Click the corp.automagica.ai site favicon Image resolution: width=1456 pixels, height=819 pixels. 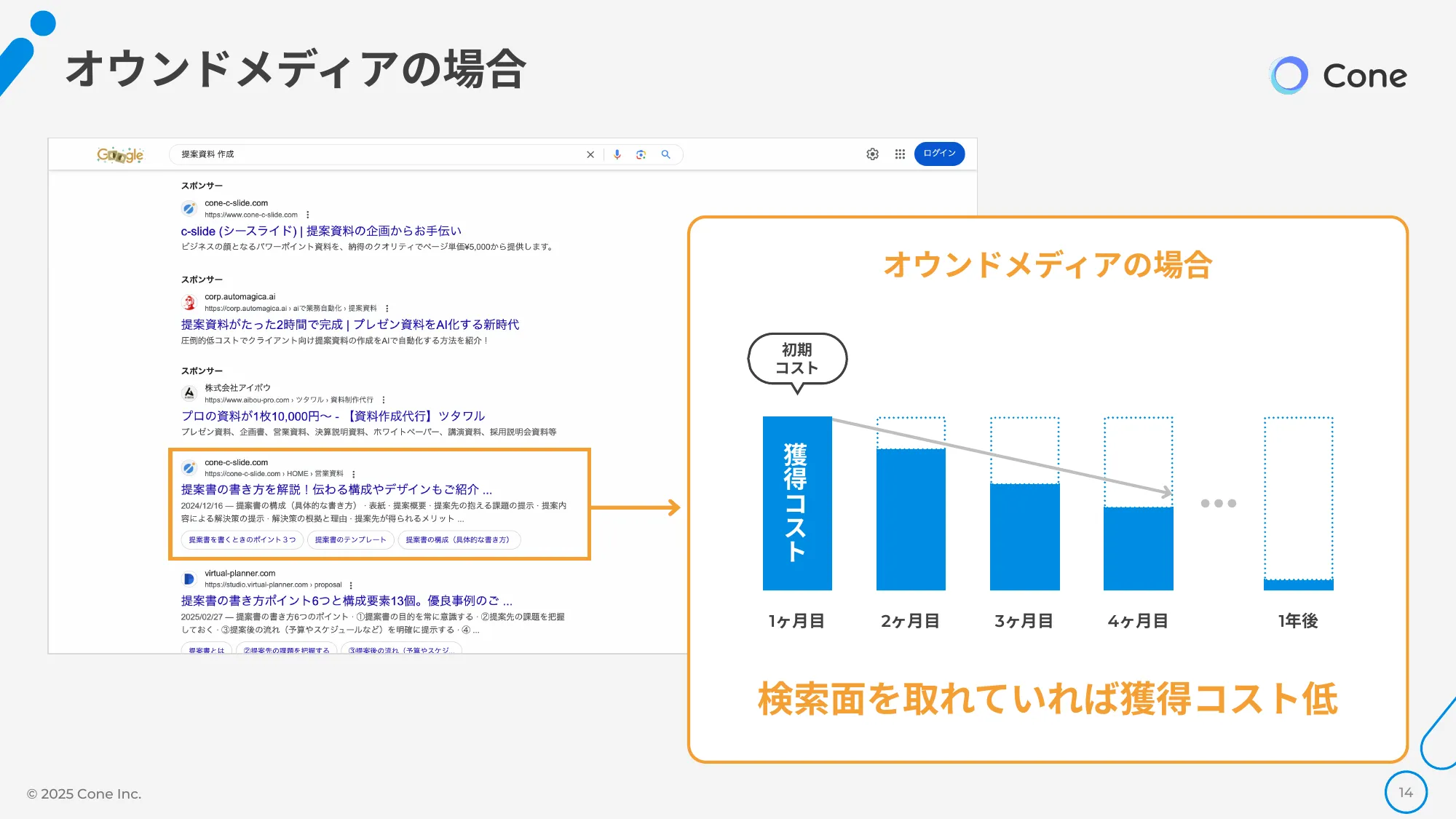pos(188,301)
